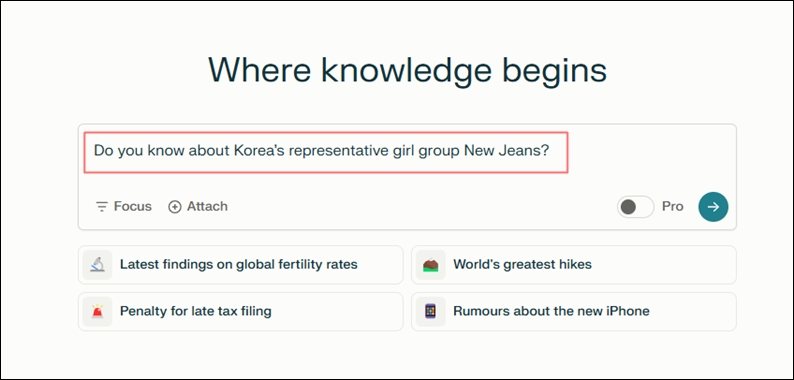Toggle the Pro switch on
794x380 pixels.
(x=636, y=207)
